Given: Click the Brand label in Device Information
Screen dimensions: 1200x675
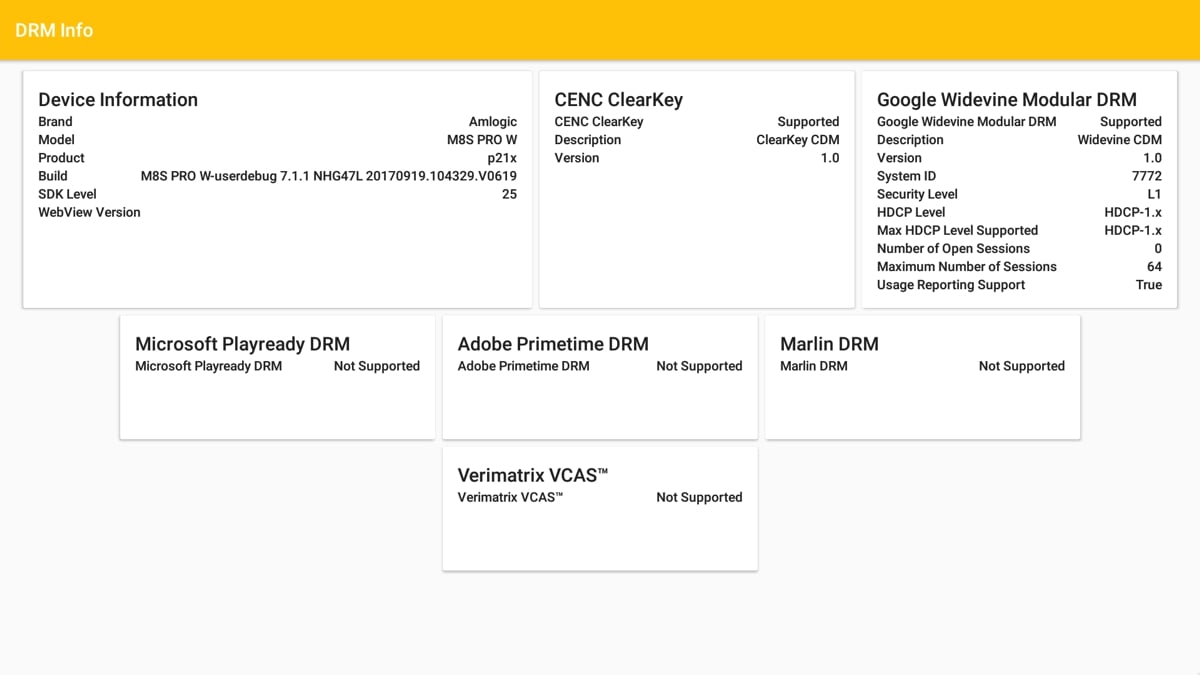Looking at the screenshot, I should coord(55,122).
